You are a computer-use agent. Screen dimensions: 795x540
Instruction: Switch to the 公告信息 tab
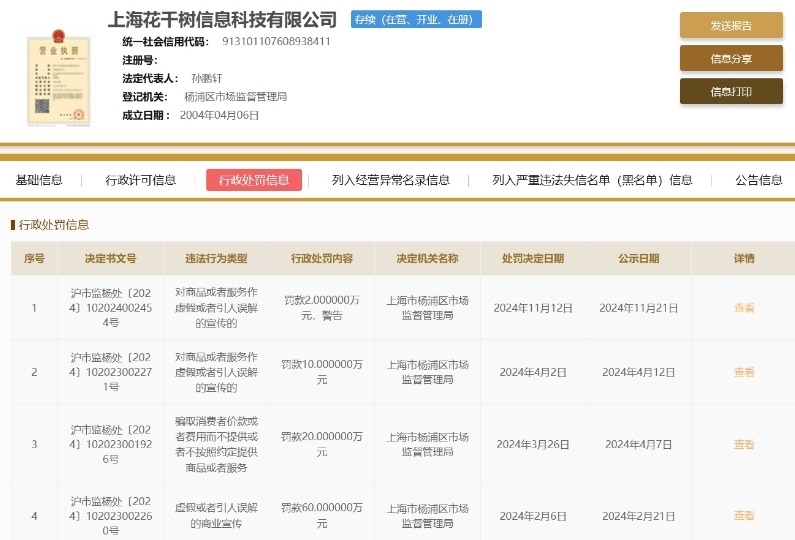[759, 180]
